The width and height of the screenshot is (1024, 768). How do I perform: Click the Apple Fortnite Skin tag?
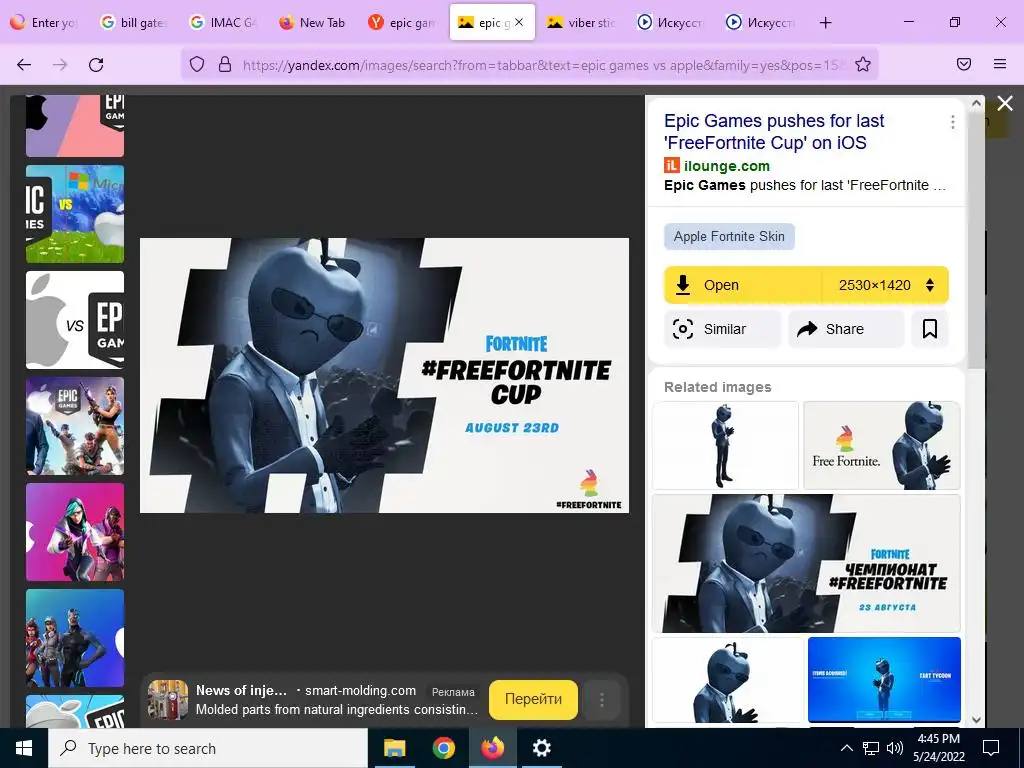(729, 236)
